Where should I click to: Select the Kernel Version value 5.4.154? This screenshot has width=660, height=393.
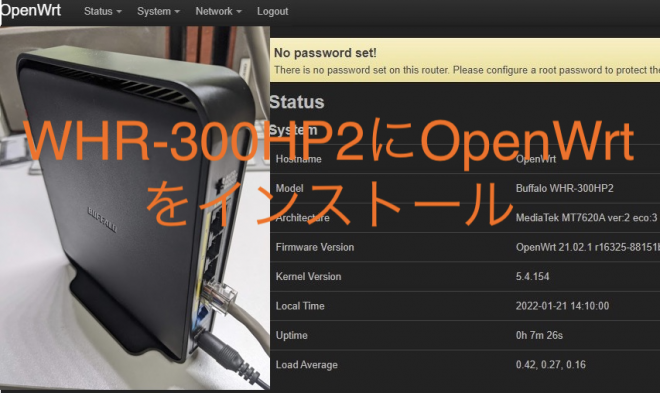532,276
